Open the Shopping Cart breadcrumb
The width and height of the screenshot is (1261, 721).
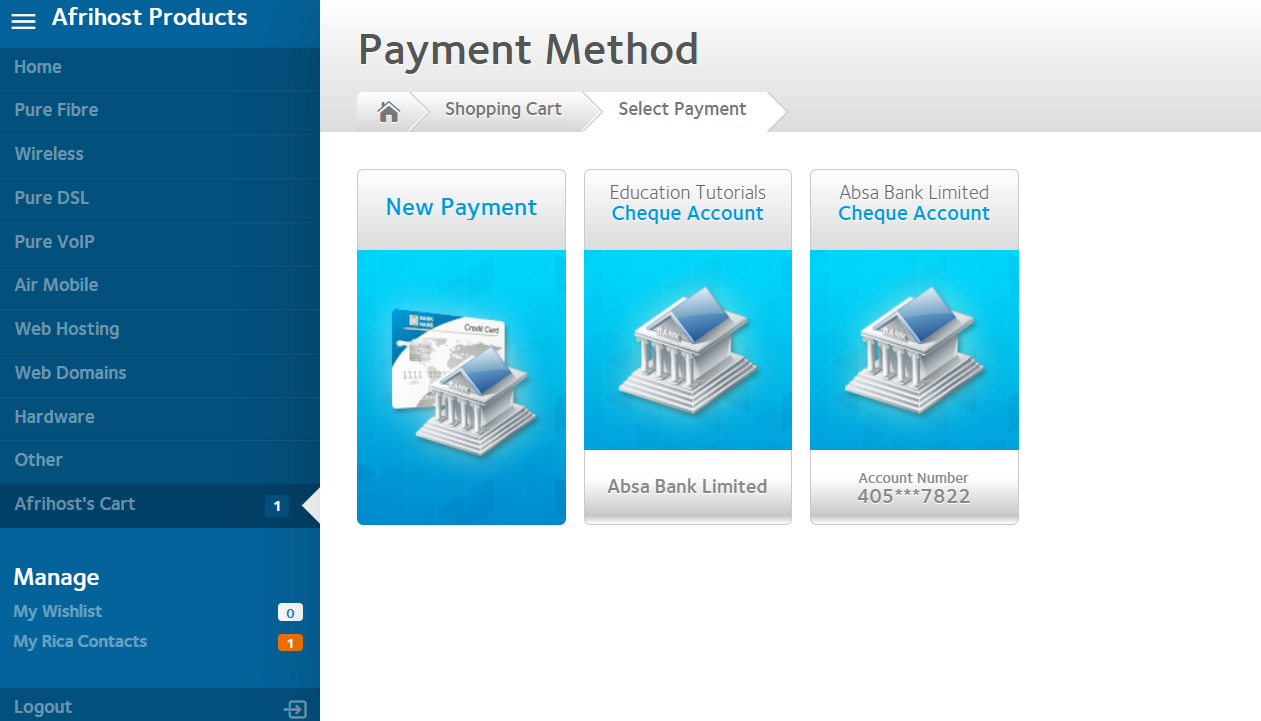(x=503, y=110)
